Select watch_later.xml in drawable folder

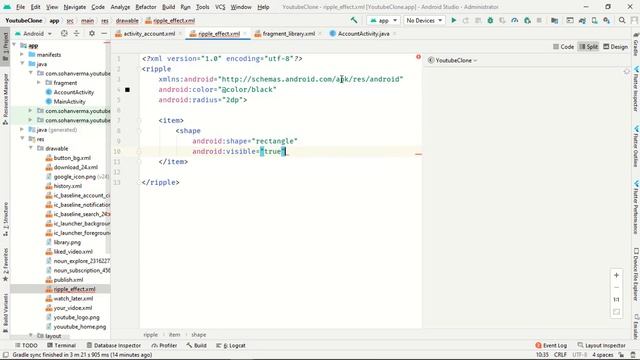73,298
